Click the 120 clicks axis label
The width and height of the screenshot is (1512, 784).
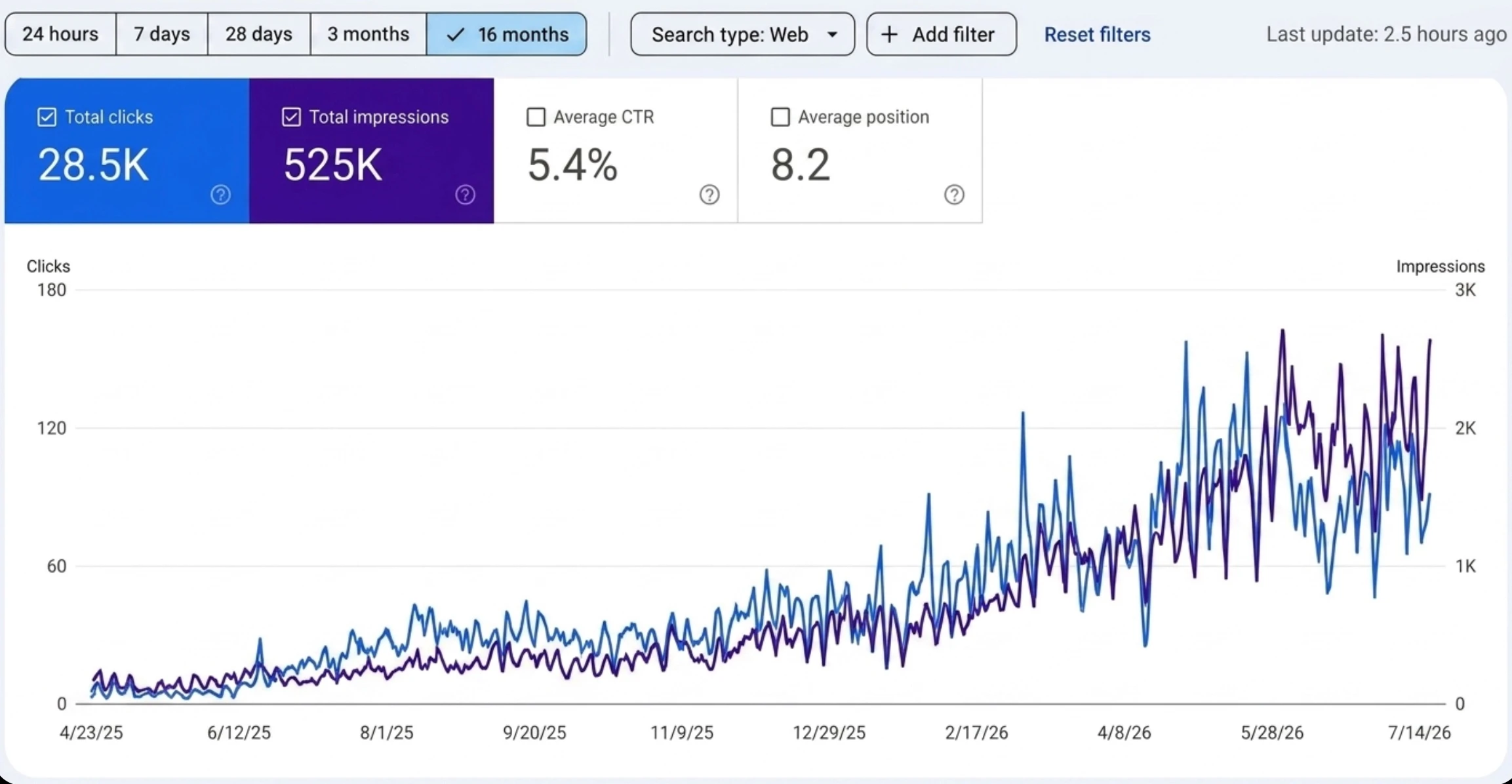point(52,428)
